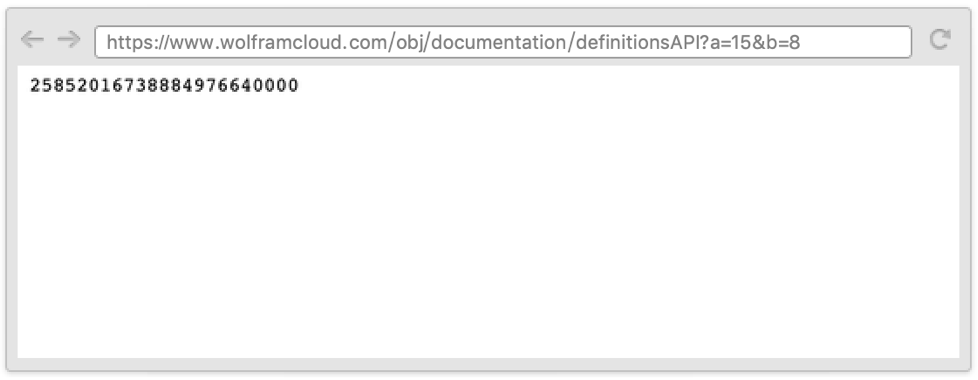Click the leading 2585 digits of the result
This screenshot has height=380, width=978.
54,85
